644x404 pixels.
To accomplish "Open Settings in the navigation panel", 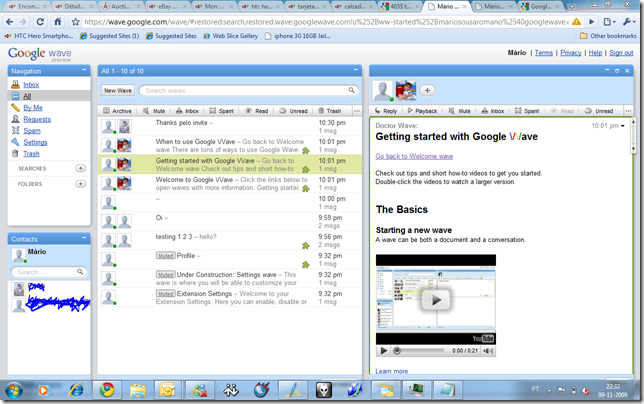I will click(x=35, y=142).
